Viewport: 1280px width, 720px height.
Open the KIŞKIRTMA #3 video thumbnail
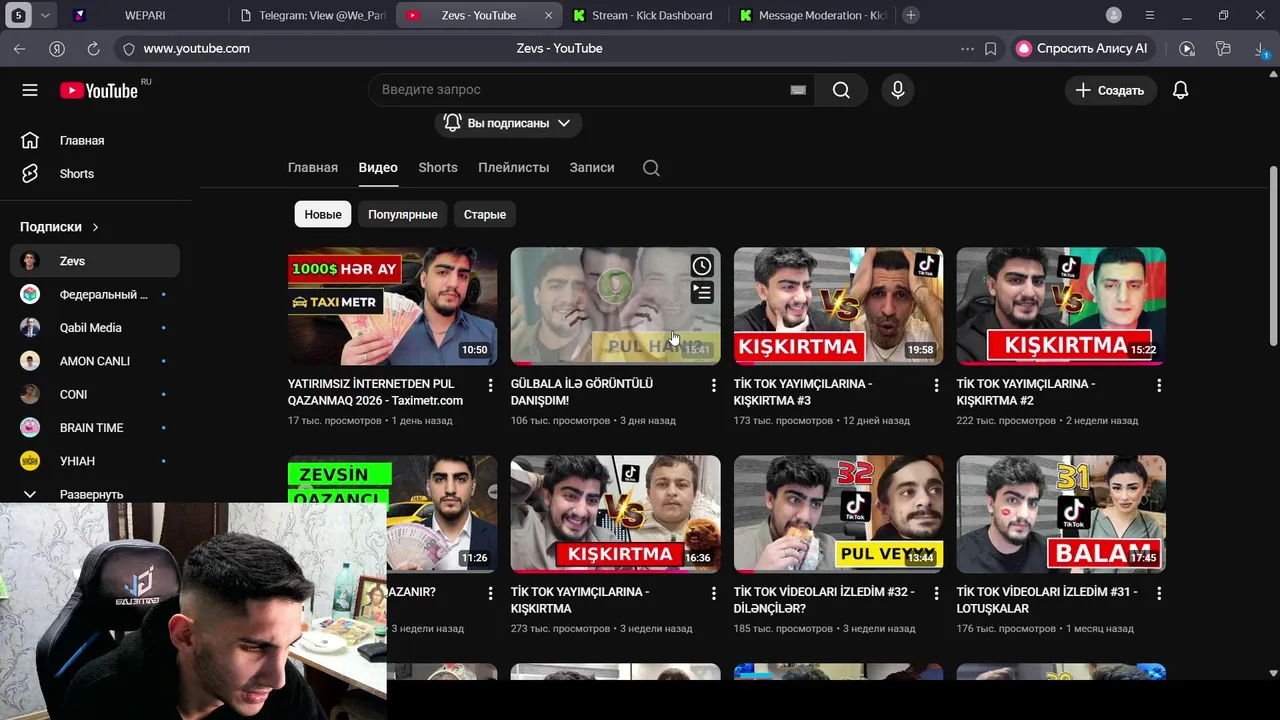[838, 306]
